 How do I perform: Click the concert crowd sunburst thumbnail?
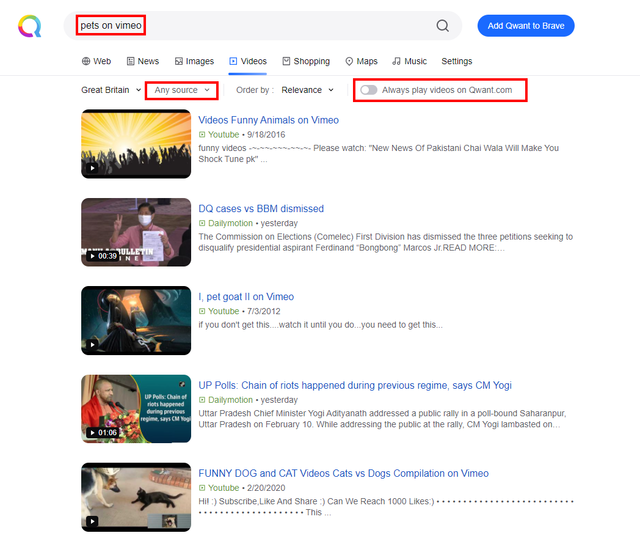[136, 144]
